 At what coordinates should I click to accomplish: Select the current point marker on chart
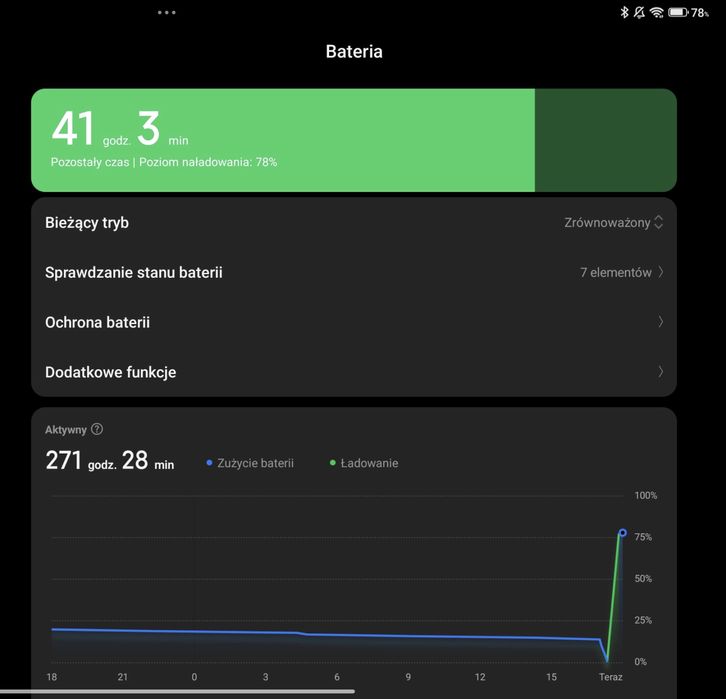pos(623,533)
